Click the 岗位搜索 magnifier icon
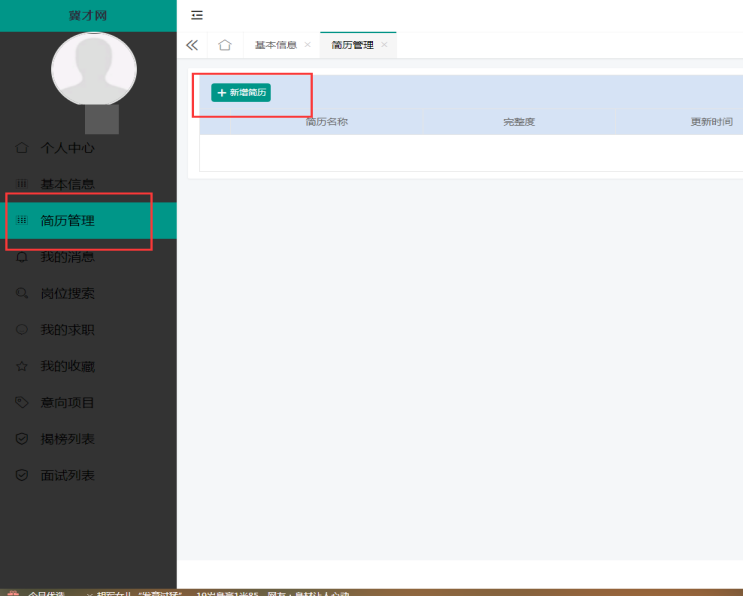 pos(22,294)
